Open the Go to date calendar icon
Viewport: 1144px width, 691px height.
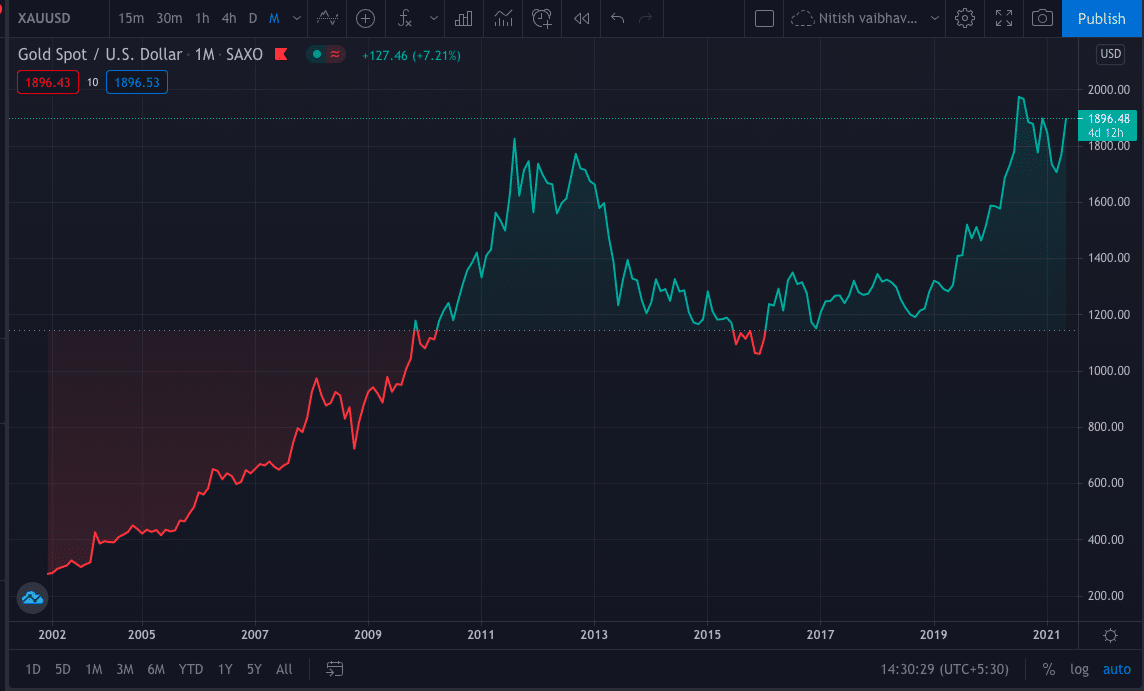coord(334,669)
